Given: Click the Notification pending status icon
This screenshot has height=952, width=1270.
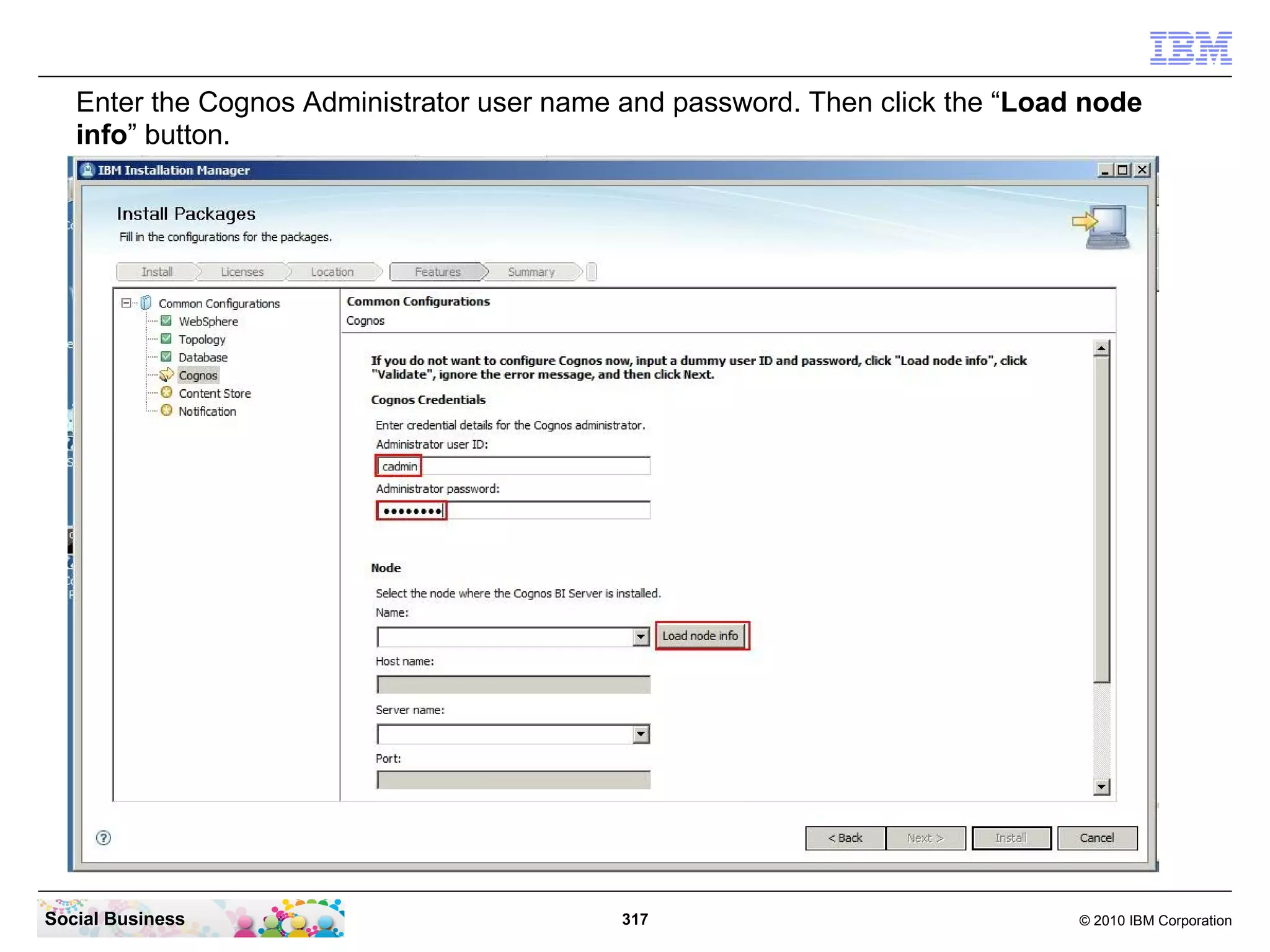Looking at the screenshot, I should (166, 410).
